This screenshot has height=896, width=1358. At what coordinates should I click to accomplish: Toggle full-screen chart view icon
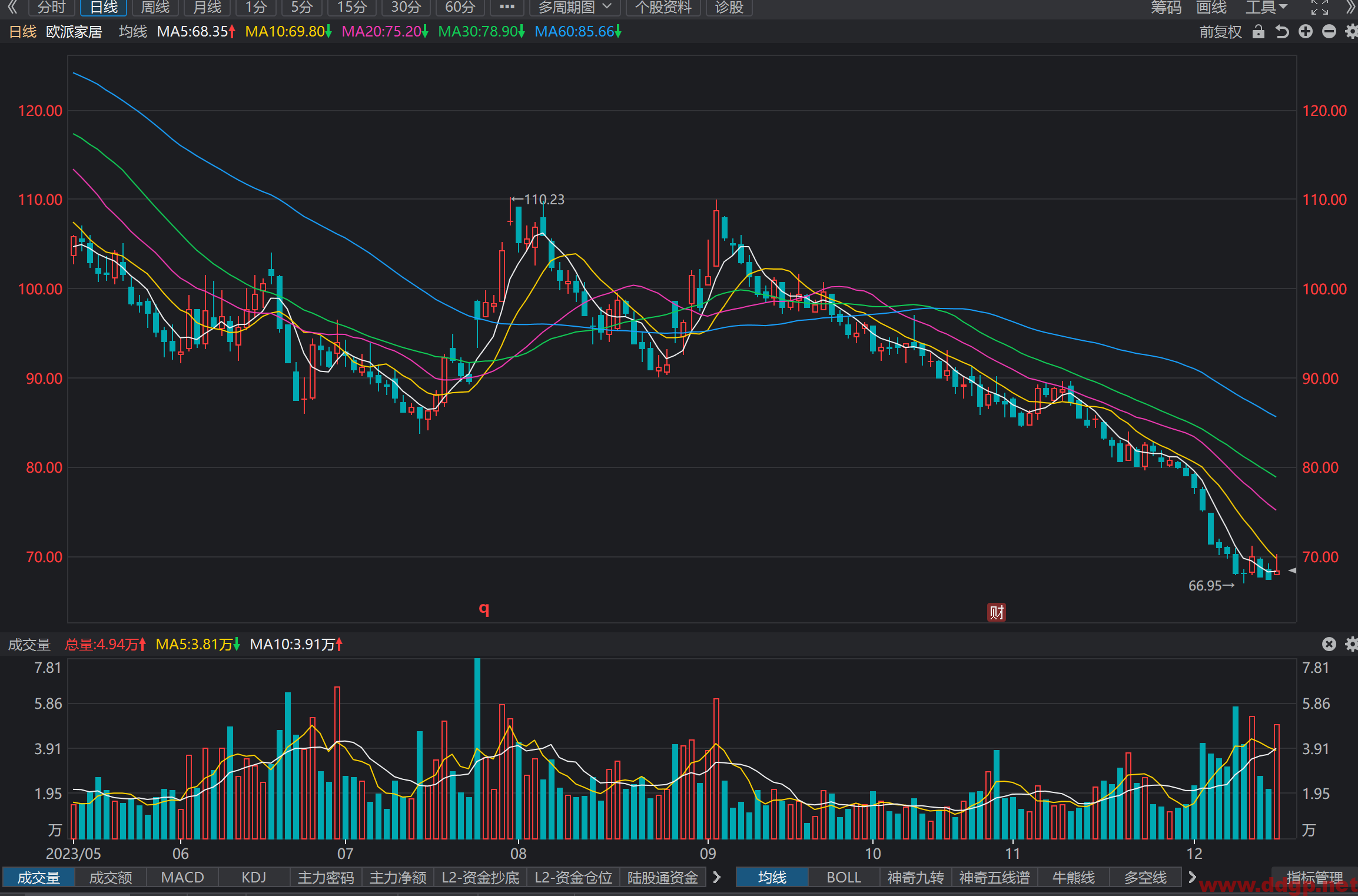click(x=1319, y=7)
